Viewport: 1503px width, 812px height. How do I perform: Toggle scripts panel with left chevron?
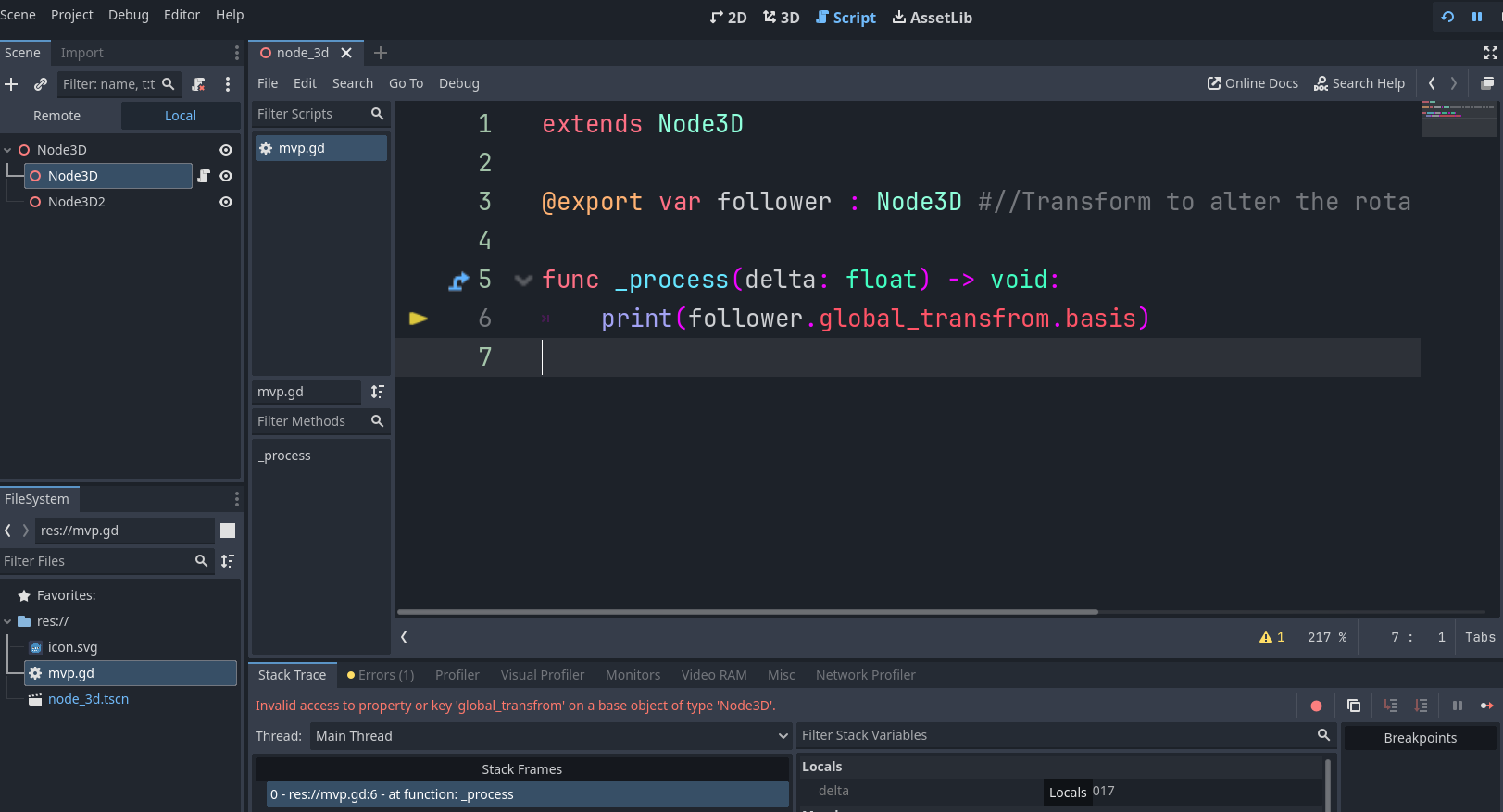point(404,637)
